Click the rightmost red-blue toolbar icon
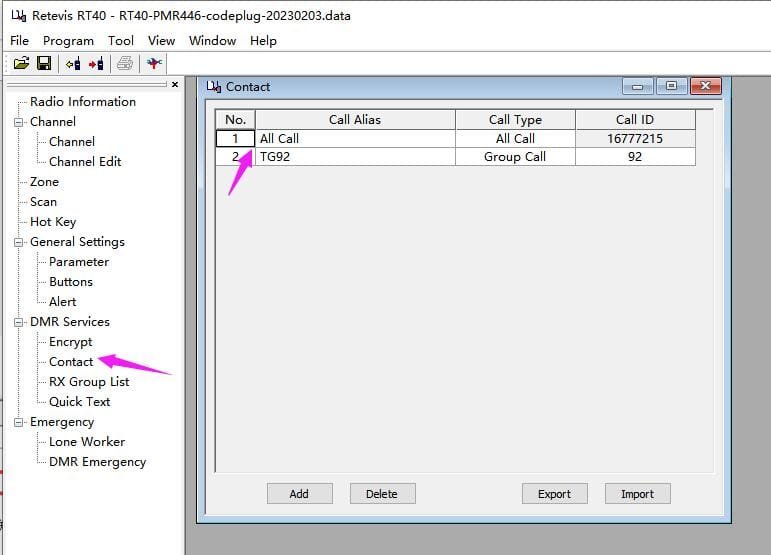Screen dimensions: 771x555 [x=154, y=64]
